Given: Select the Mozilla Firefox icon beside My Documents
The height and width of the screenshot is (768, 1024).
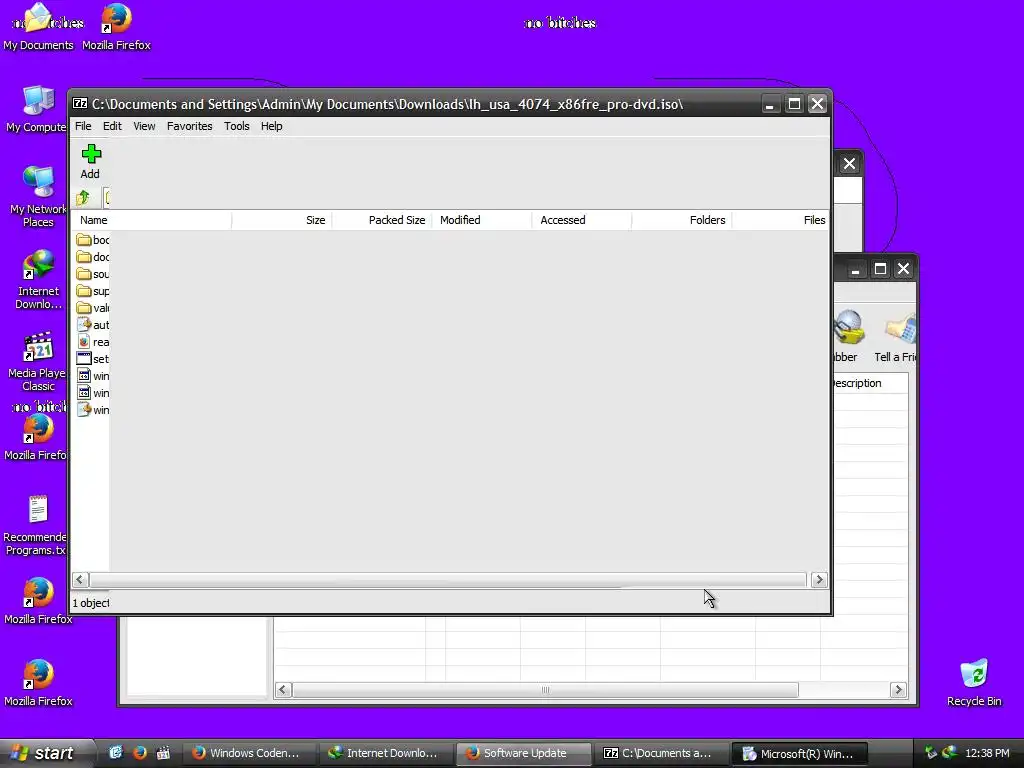Looking at the screenshot, I should [x=116, y=27].
